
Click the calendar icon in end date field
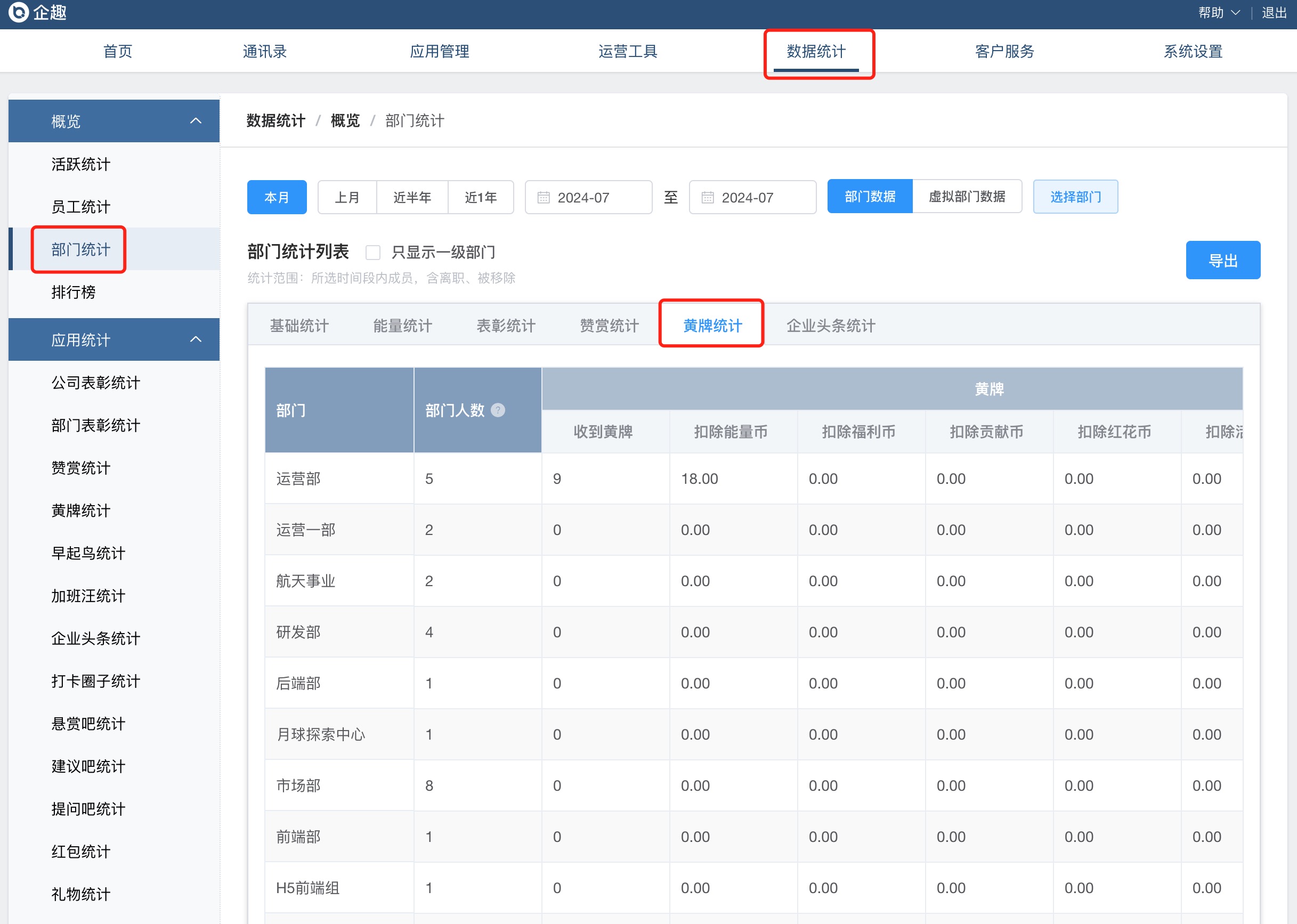click(707, 198)
